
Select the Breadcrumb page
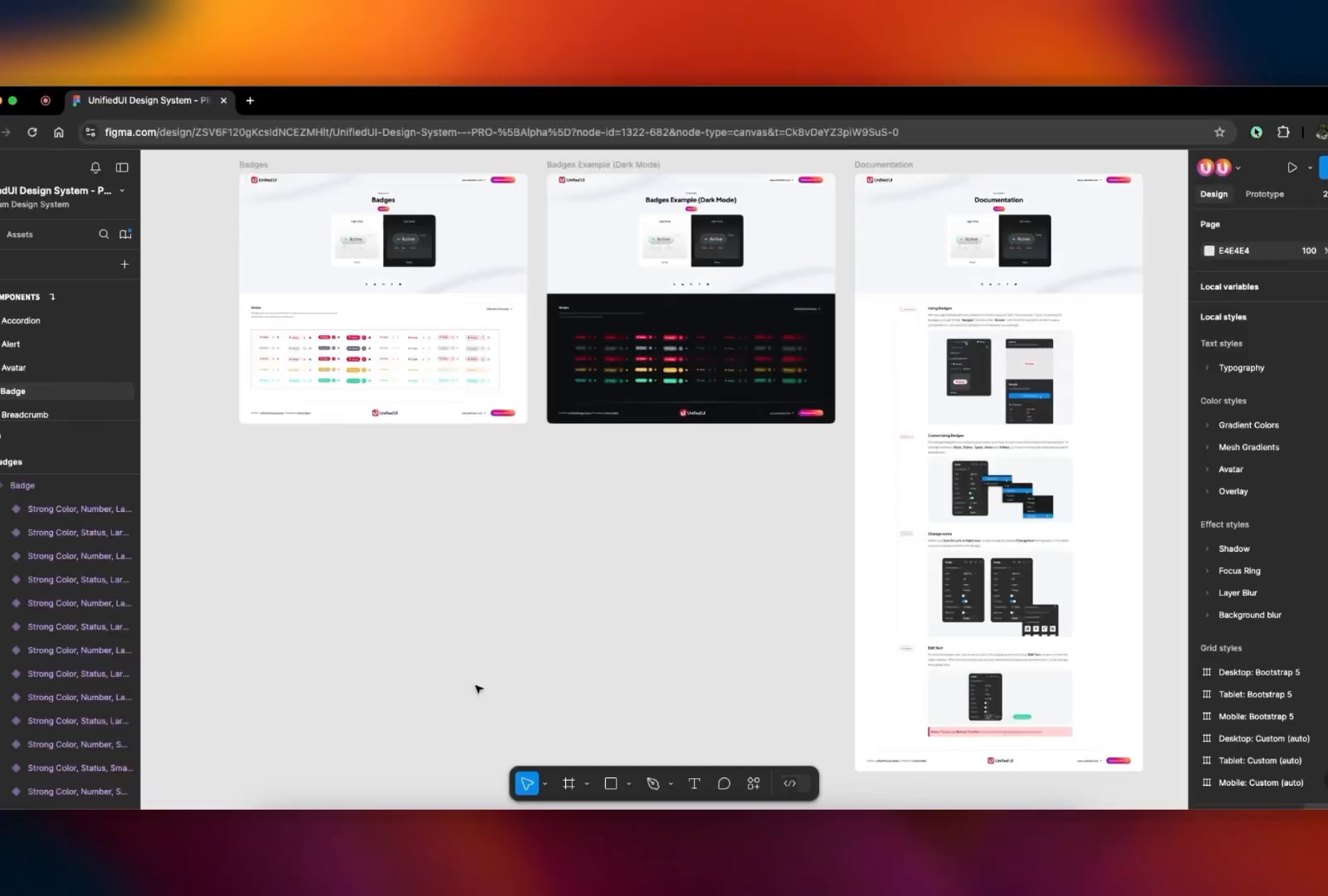(x=25, y=415)
